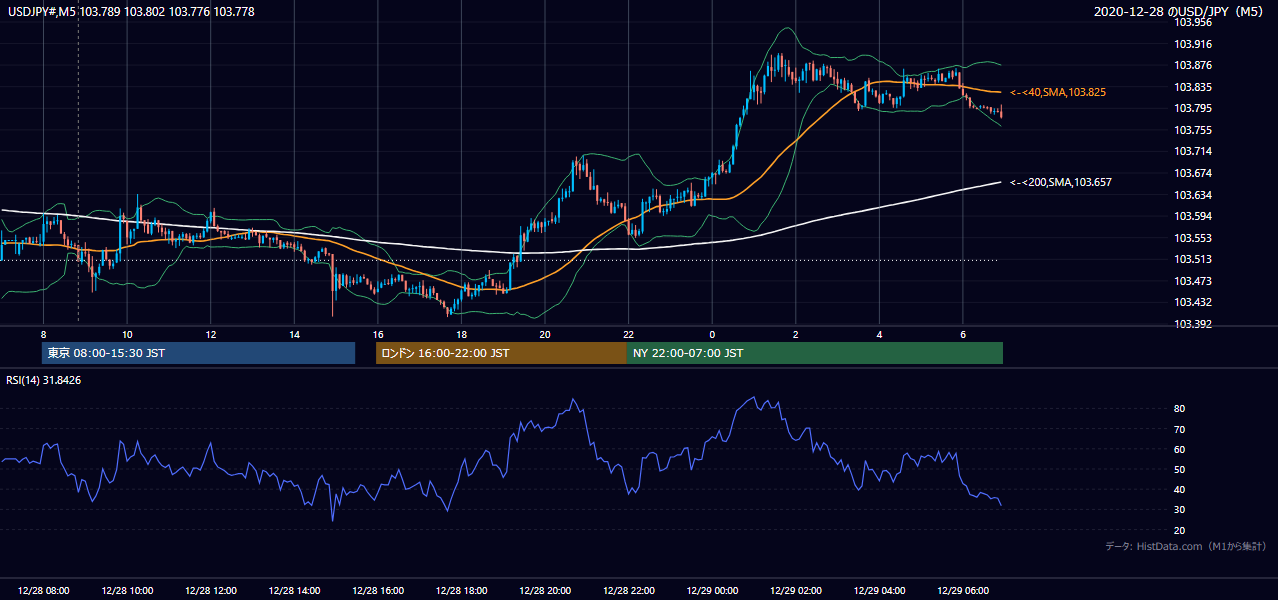Click the hour 18 tick under price chart
This screenshot has height=600, width=1278.
pyautogui.click(x=461, y=334)
